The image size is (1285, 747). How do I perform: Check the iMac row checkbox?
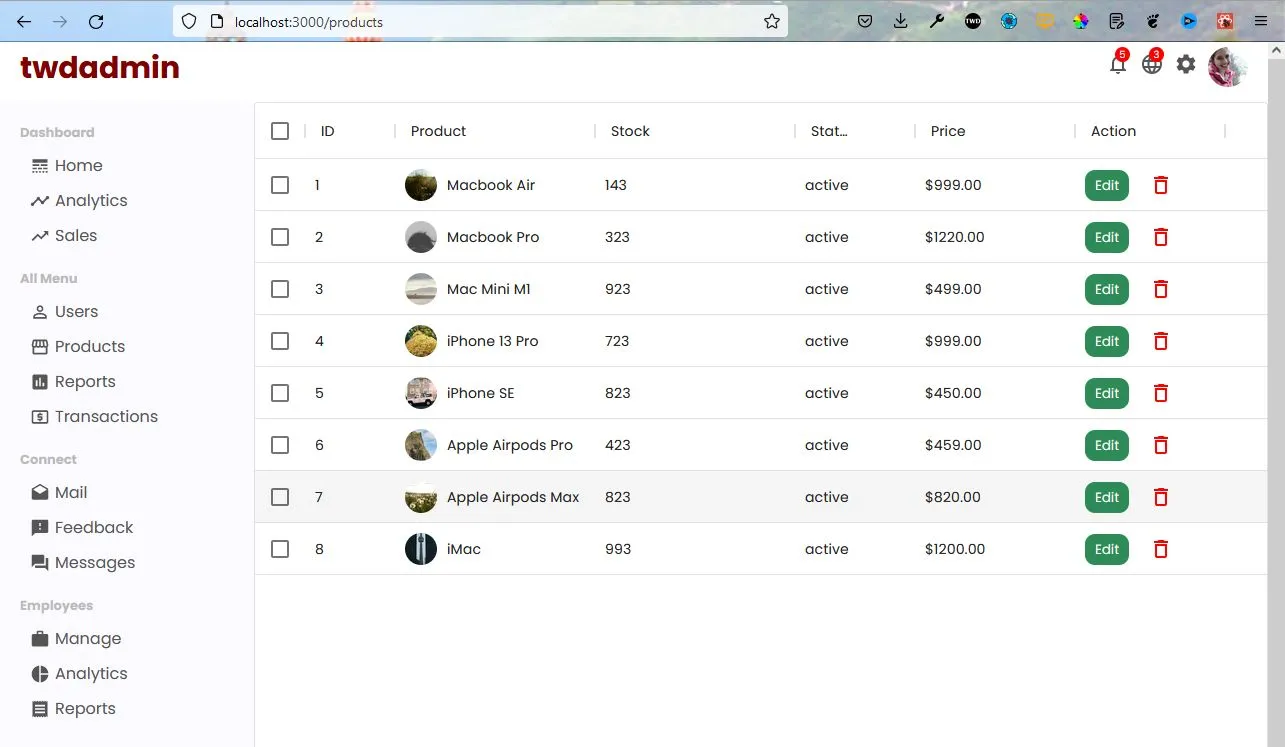(280, 549)
